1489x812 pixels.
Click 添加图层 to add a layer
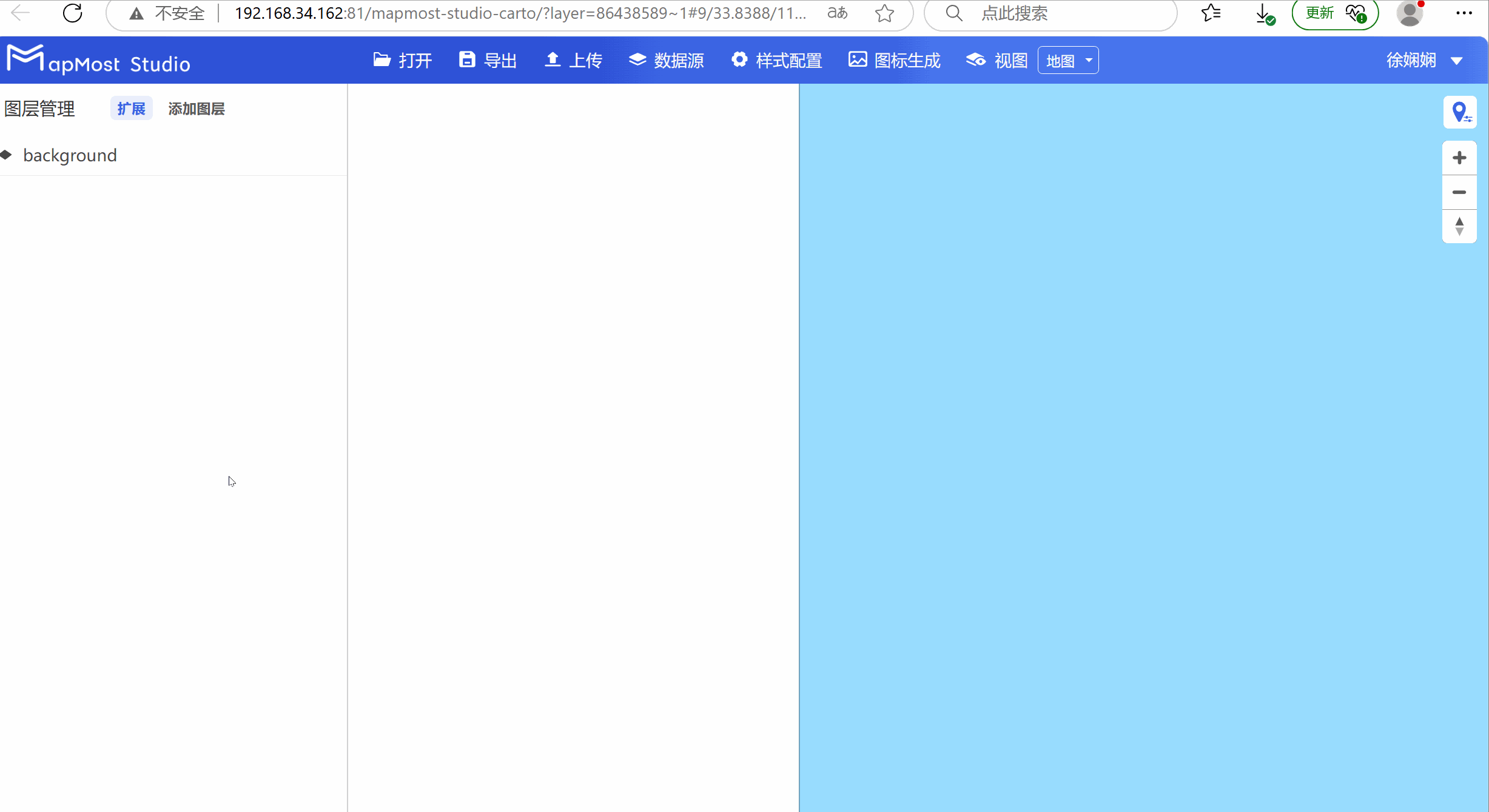tap(197, 109)
